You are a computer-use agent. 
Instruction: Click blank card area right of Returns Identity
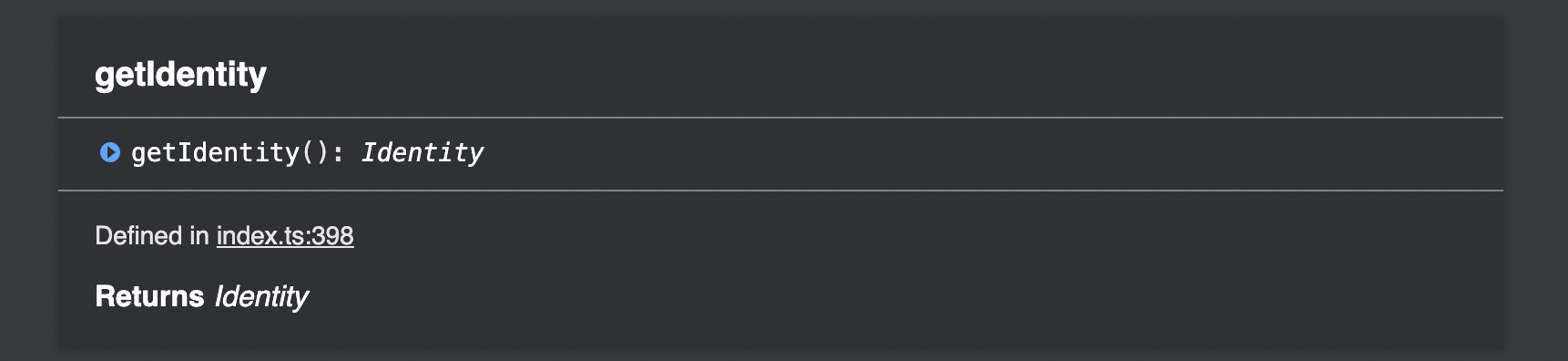point(901,296)
